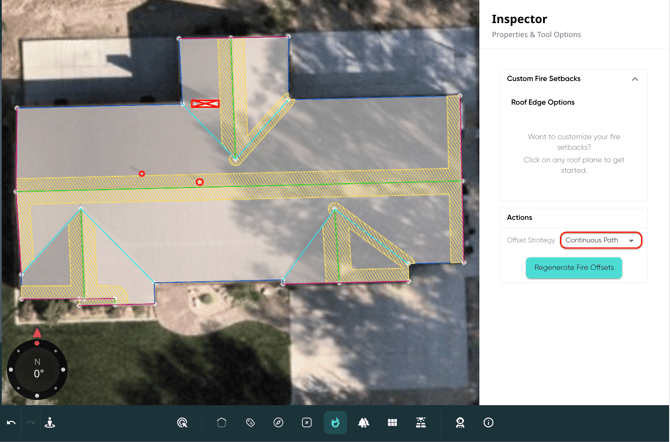Select the tree placement tool
The image size is (670, 442).
pyautogui.click(x=364, y=423)
